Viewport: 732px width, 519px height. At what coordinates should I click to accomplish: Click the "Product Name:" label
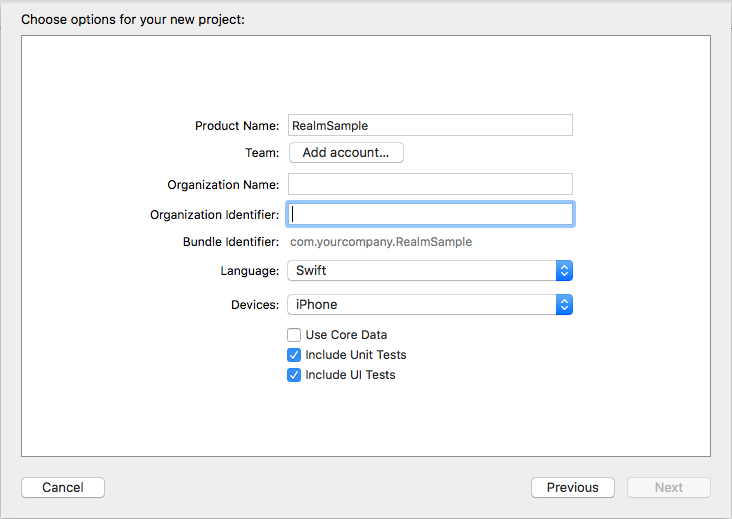tap(237, 126)
